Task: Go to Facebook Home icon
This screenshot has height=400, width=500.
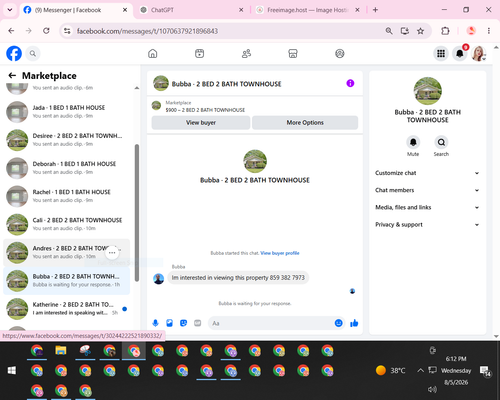Action: click(x=153, y=53)
